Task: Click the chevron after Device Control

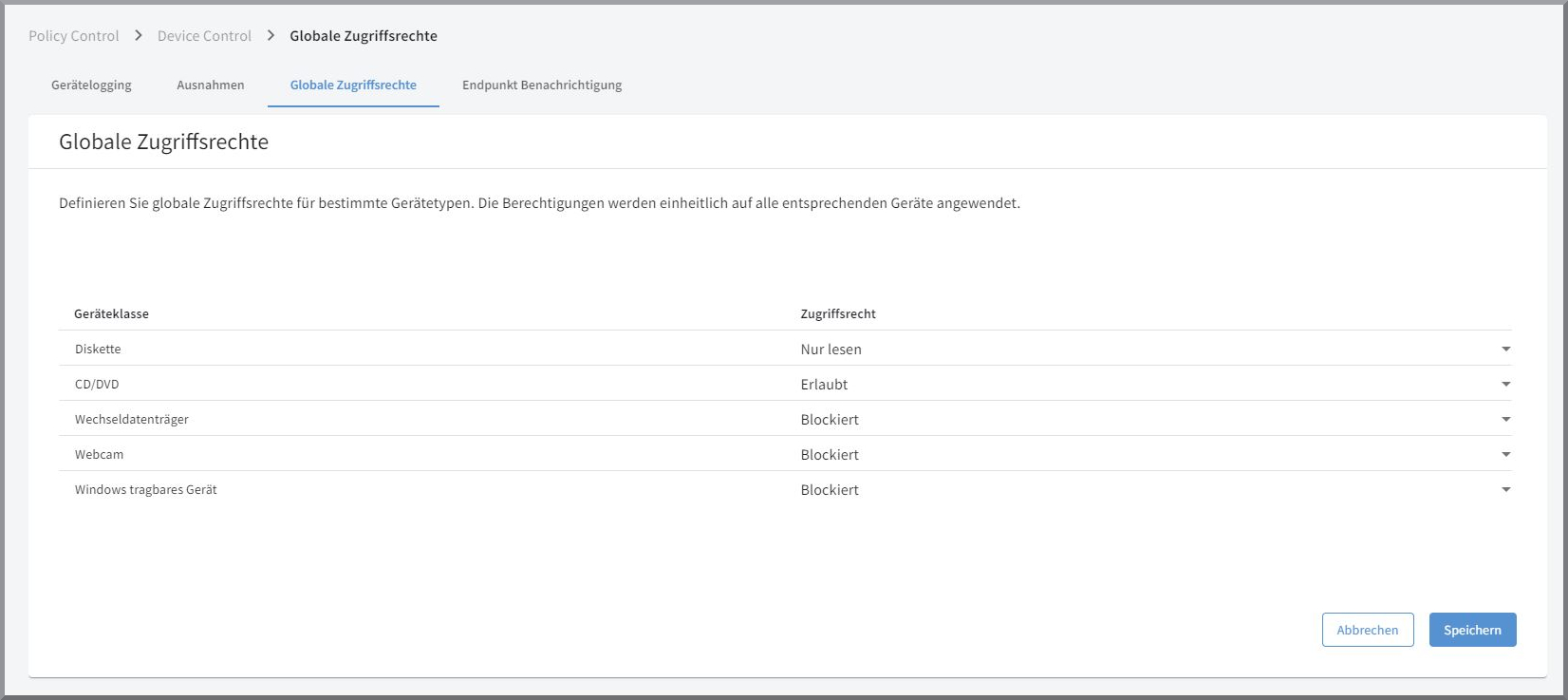Action: pyautogui.click(x=271, y=35)
